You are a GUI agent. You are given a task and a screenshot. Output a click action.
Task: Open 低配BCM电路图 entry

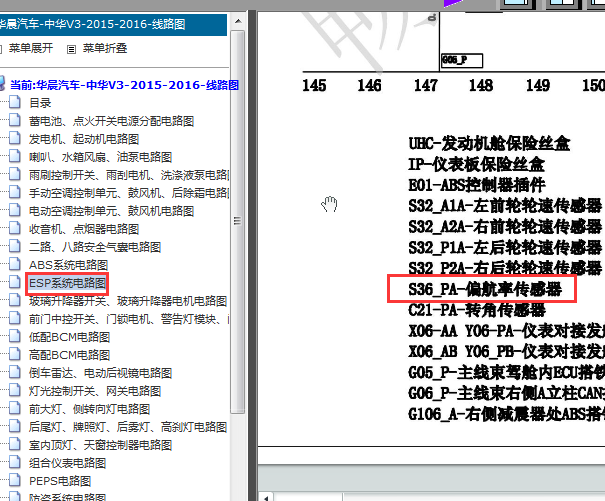(69, 337)
